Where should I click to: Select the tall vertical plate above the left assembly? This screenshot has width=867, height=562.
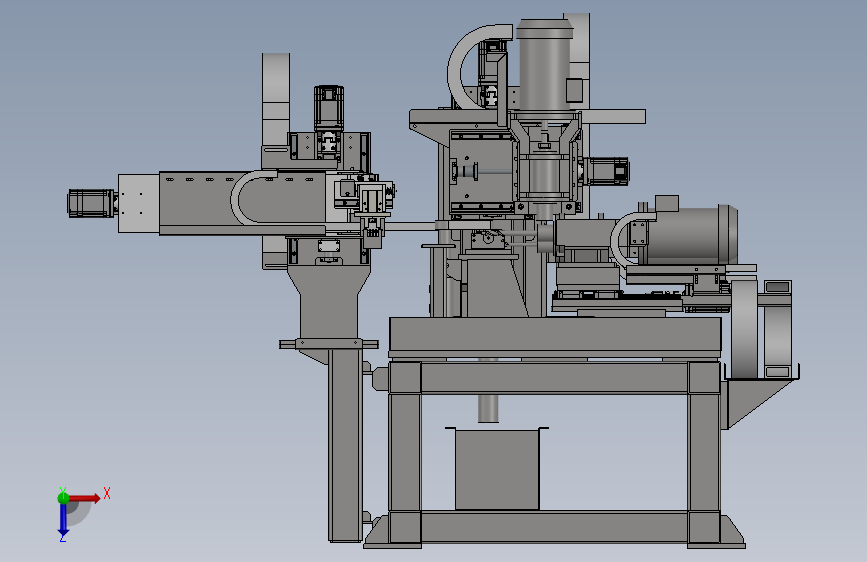[276, 100]
